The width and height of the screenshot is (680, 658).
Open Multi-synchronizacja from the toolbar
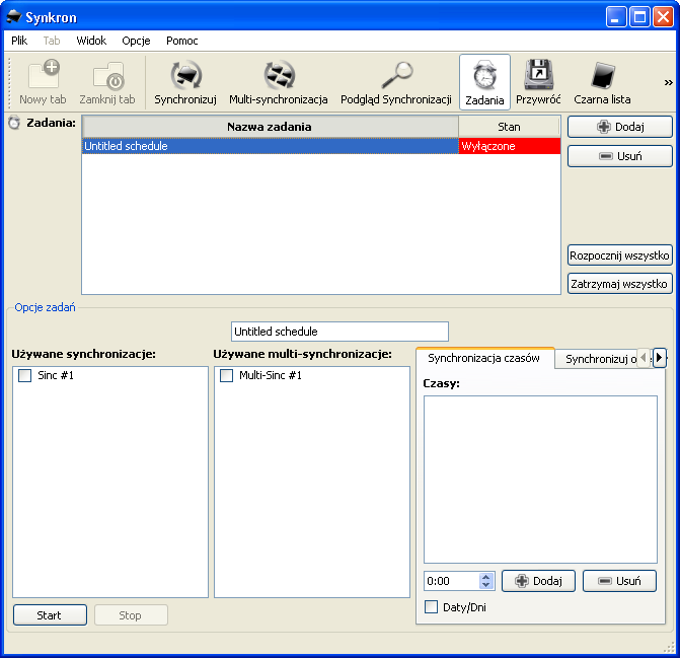coord(278,82)
